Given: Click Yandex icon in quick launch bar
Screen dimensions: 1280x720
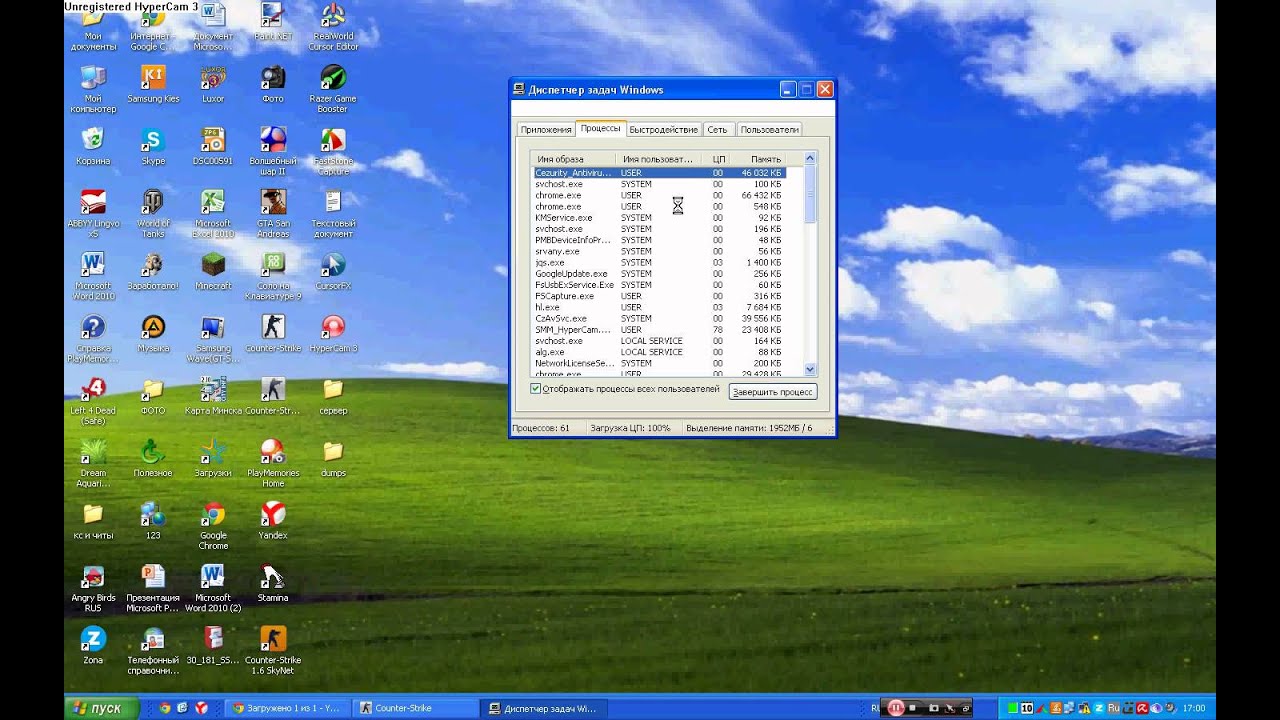Looking at the screenshot, I should (201, 707).
